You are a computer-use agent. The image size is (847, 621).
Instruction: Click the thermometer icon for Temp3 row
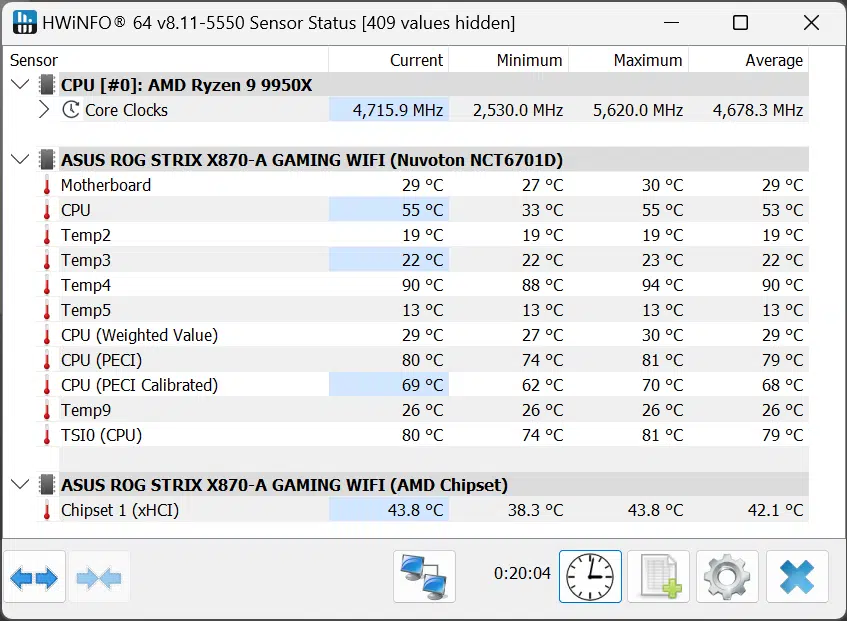(47, 260)
